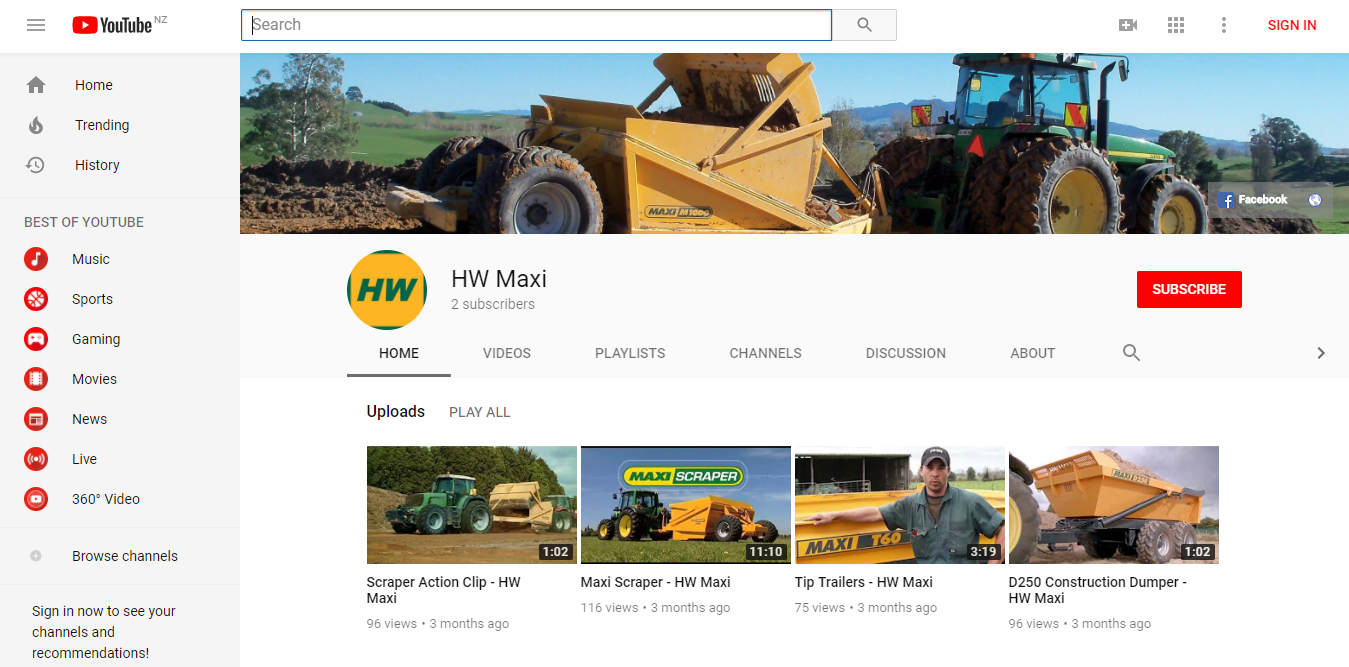Image resolution: width=1349 pixels, height=667 pixels.
Task: Click PLAY ALL next to Uploads
Action: (480, 412)
